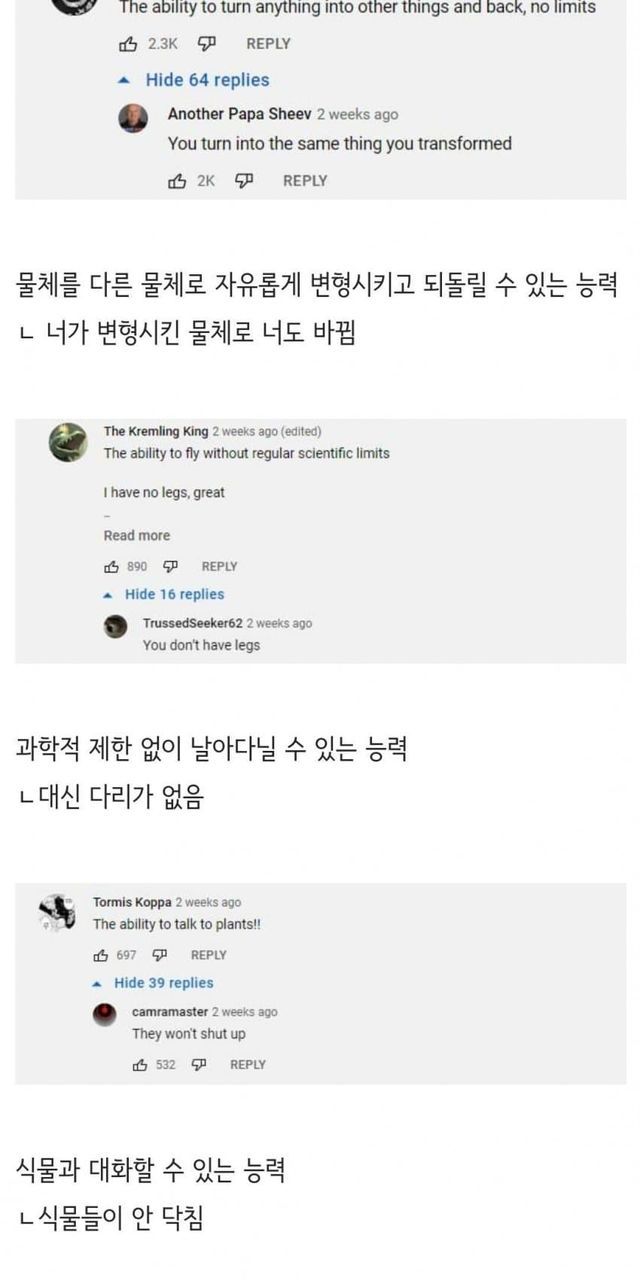The width and height of the screenshot is (640, 1280).
Task: Reply to camramaster's comment
Action: click(248, 1064)
